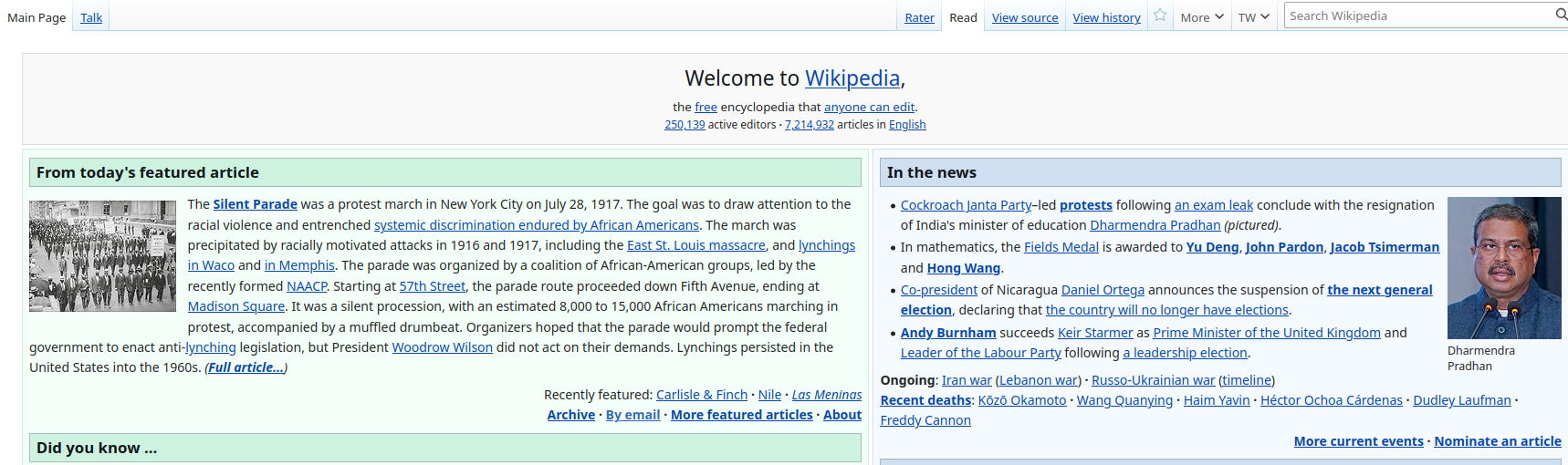Open the Silent Parade article link
1568x465 pixels.
(x=255, y=204)
